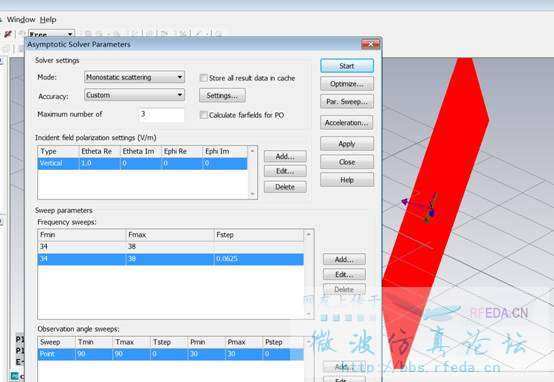Enable Store all result data in cache

(x=204, y=78)
